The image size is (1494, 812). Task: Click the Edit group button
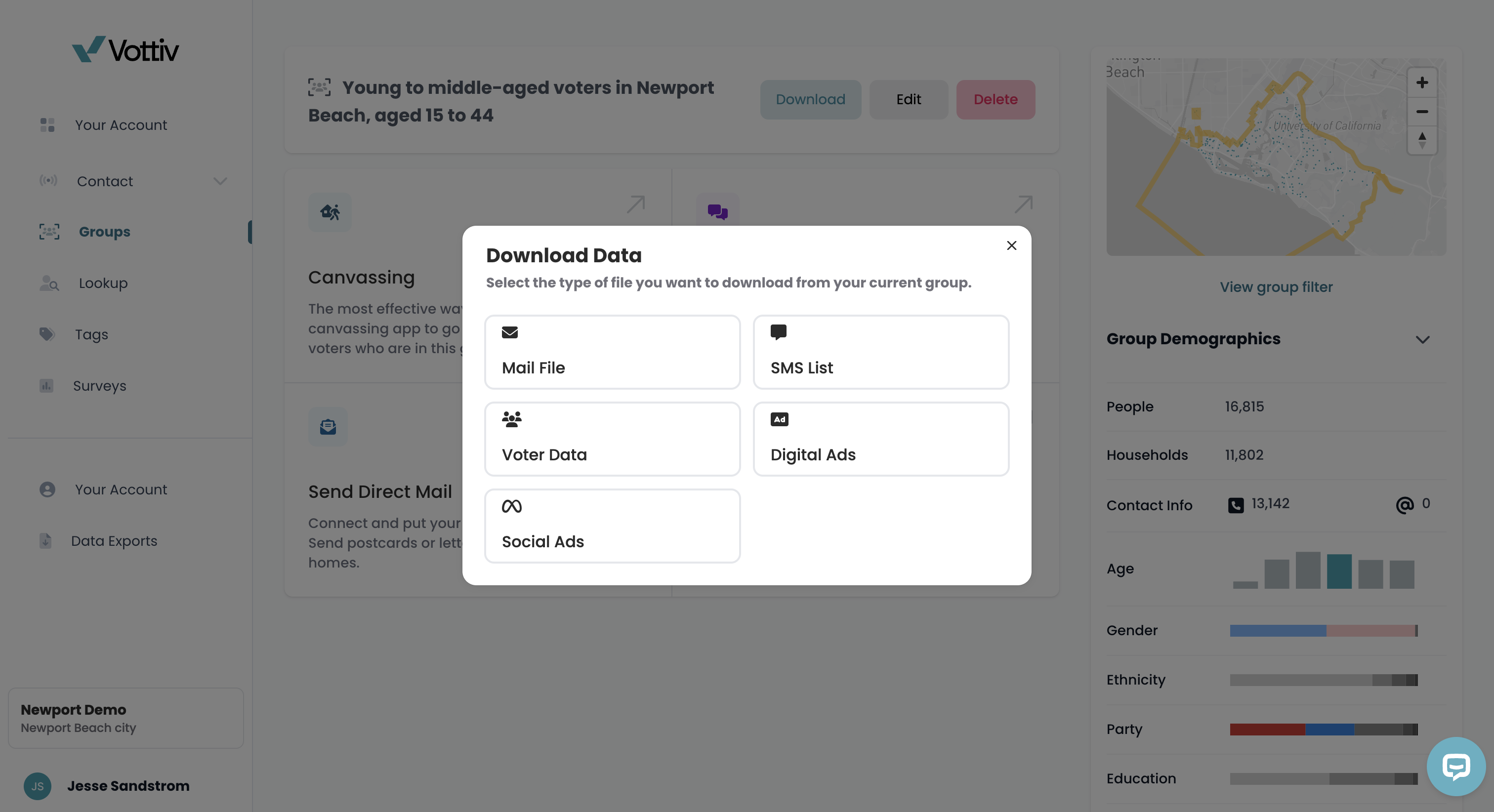909,99
